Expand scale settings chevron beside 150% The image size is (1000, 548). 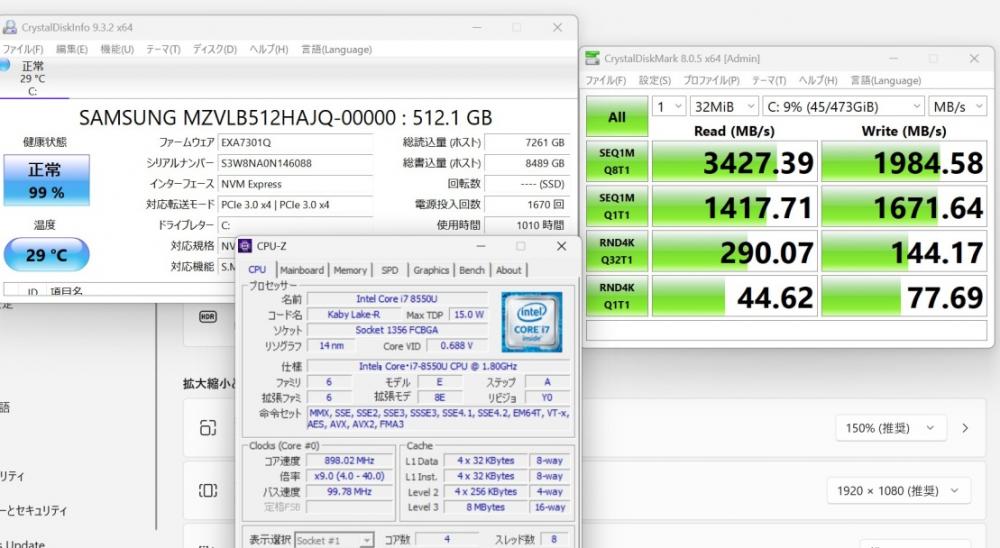[966, 428]
